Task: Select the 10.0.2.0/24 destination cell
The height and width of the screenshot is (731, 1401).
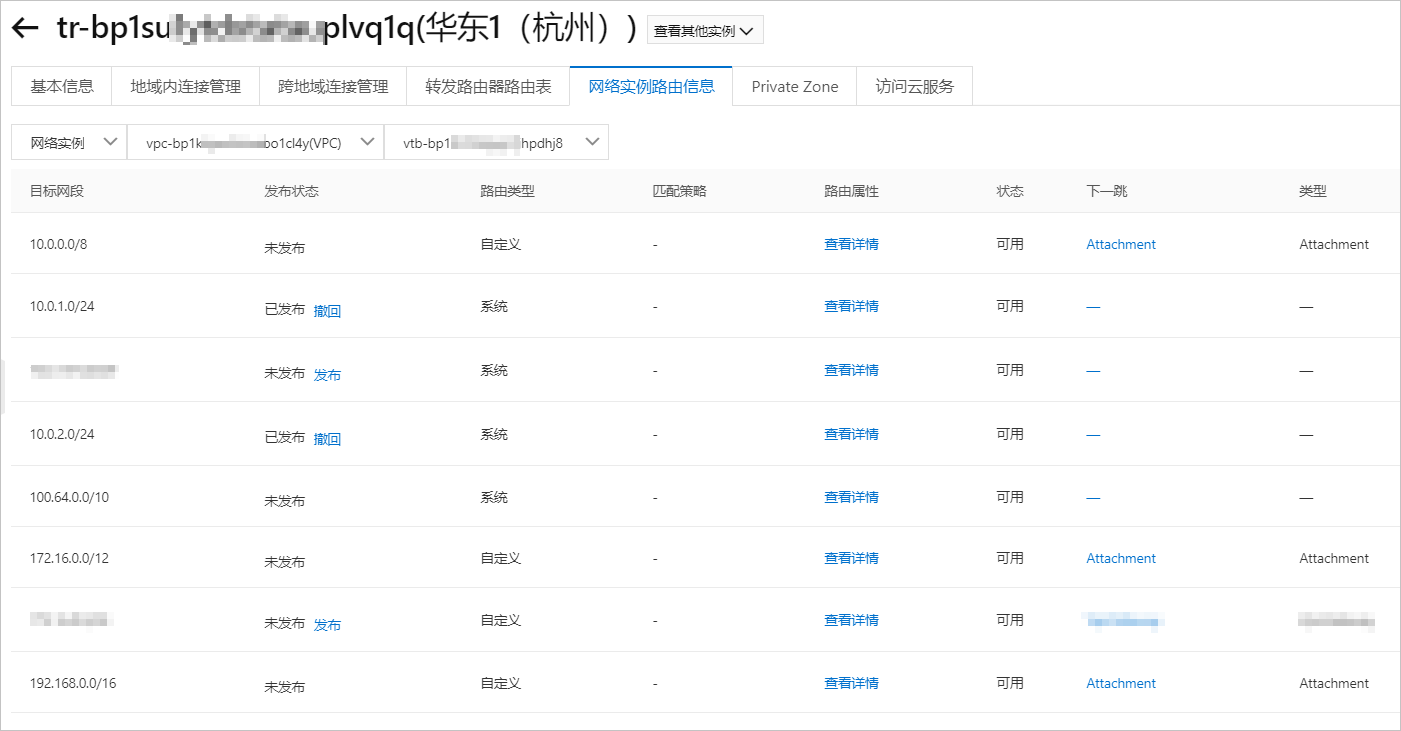Action: pos(62,434)
